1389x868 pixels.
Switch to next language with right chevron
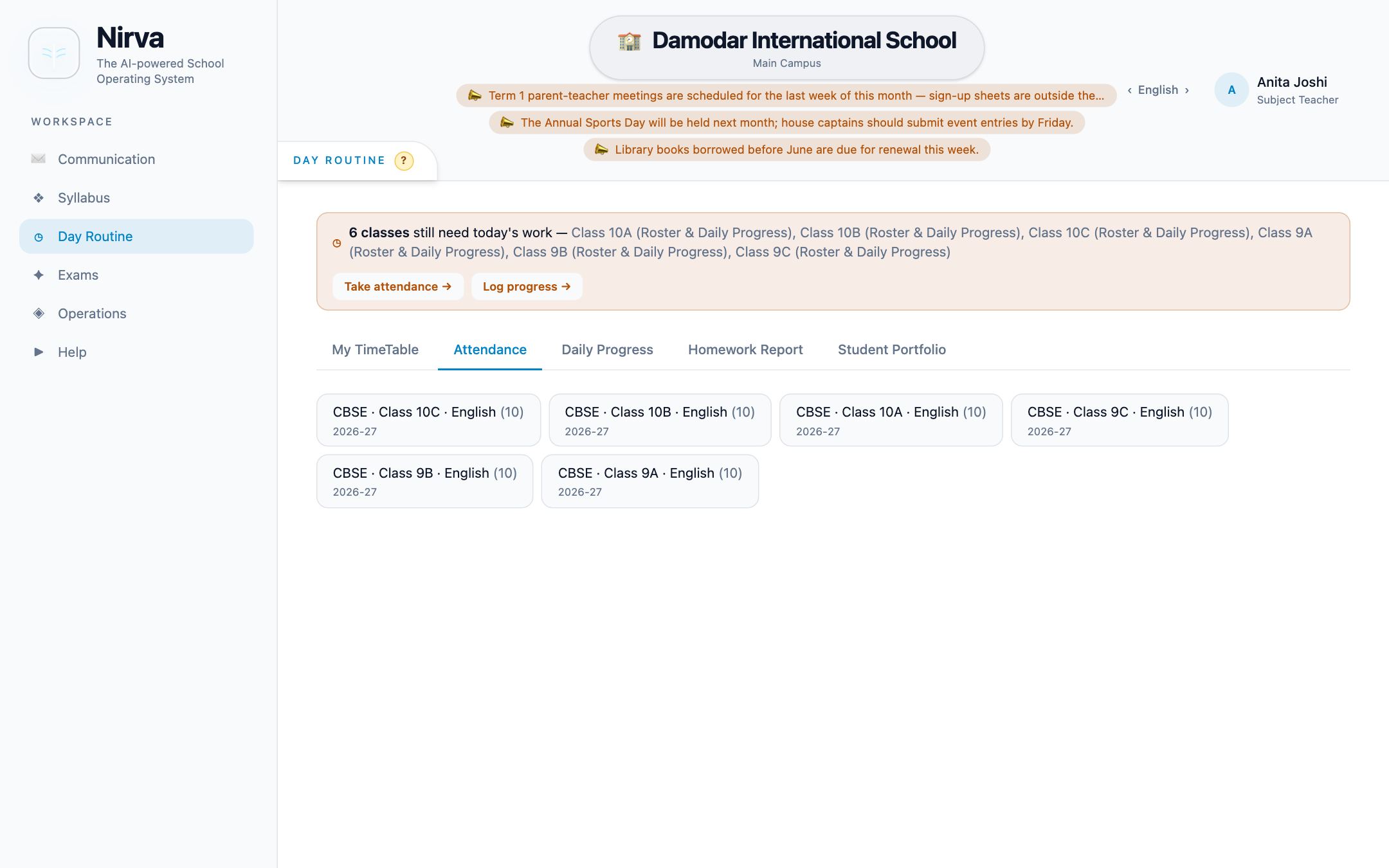tap(1186, 91)
